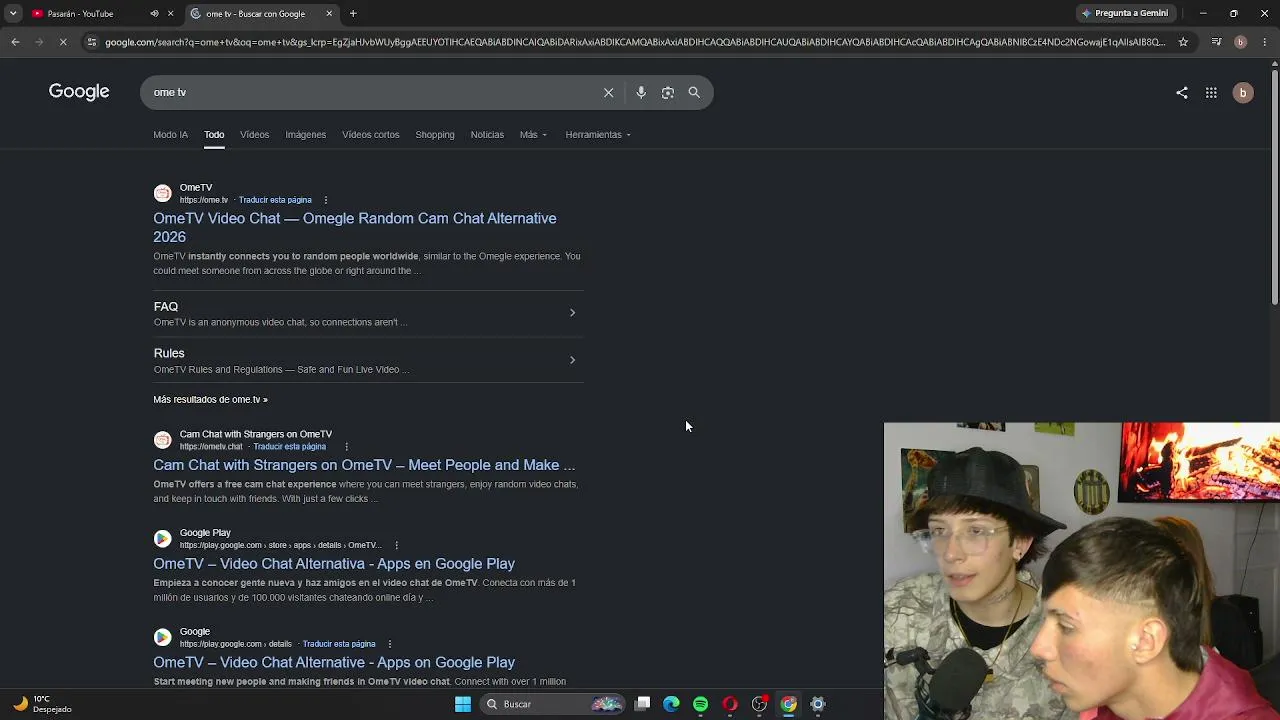Switch to the Vídeos cortos tab

(370, 135)
